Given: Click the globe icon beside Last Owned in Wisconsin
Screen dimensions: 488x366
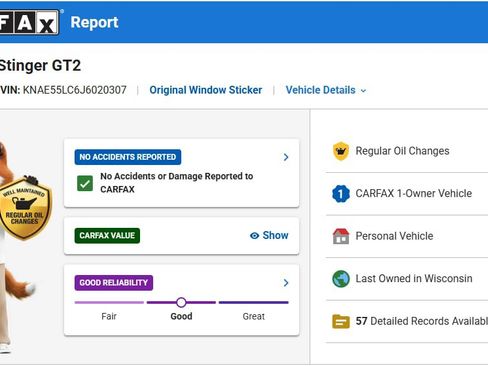Looking at the screenshot, I should [341, 279].
